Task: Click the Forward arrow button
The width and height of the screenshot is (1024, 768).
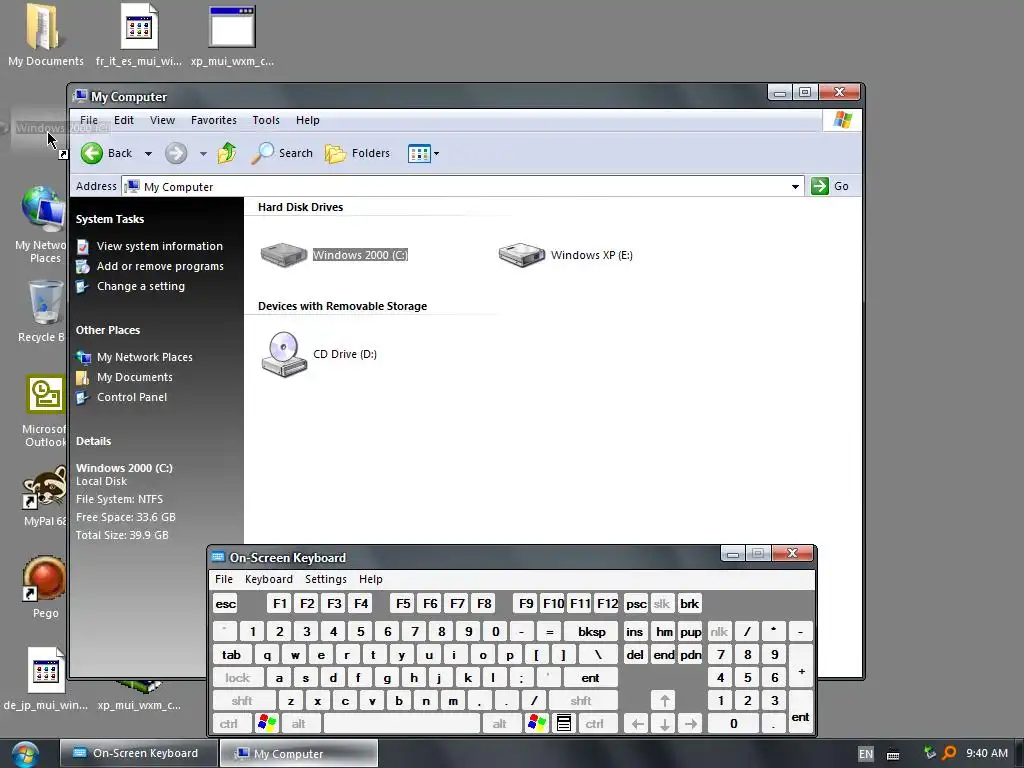Action: [x=176, y=153]
